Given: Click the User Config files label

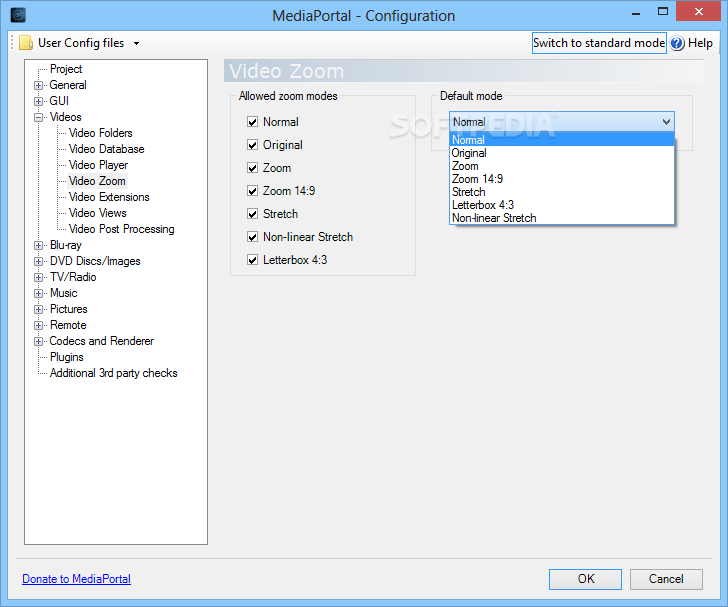Looking at the screenshot, I should [81, 43].
